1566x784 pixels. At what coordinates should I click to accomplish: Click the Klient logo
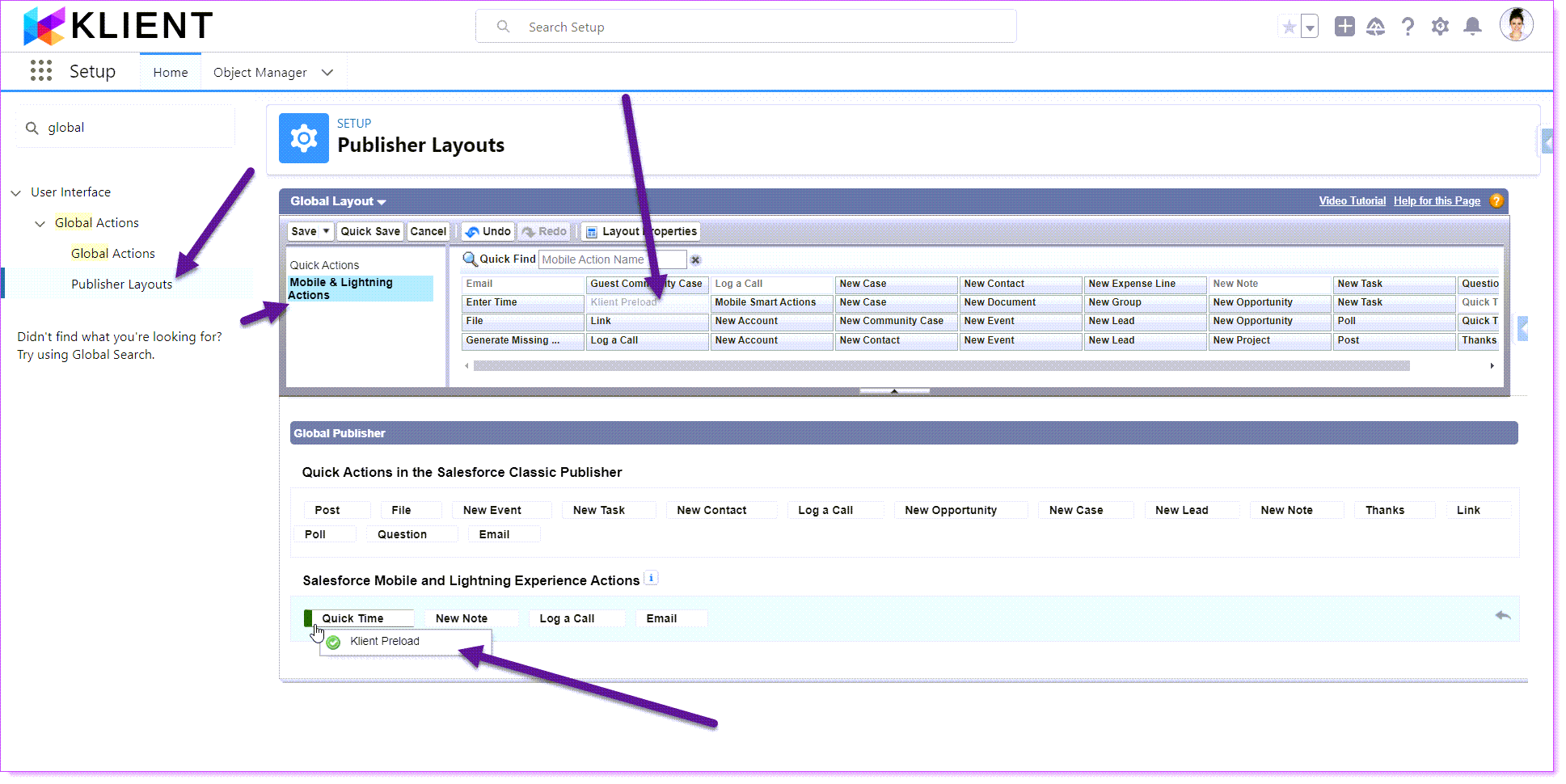[x=118, y=26]
